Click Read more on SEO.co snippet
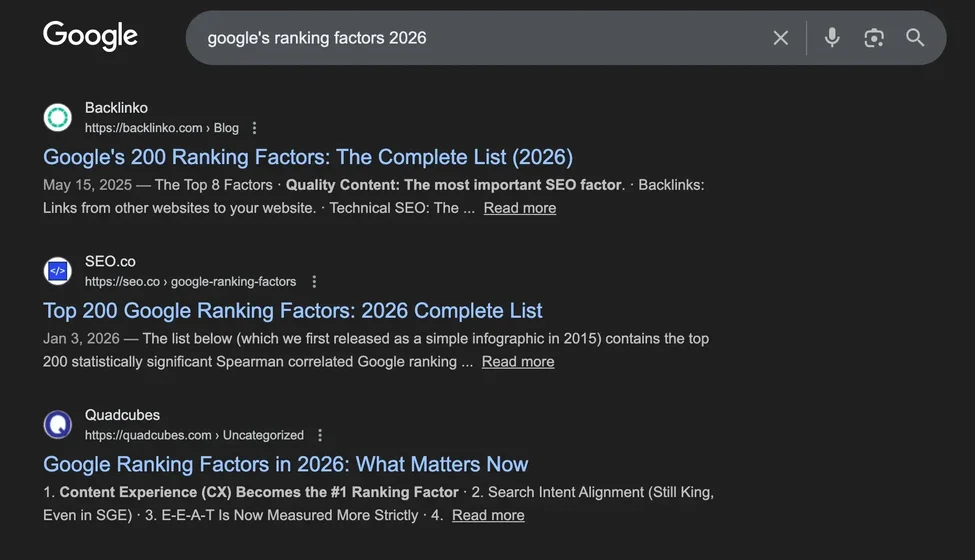This screenshot has height=560, width=975. pos(518,362)
